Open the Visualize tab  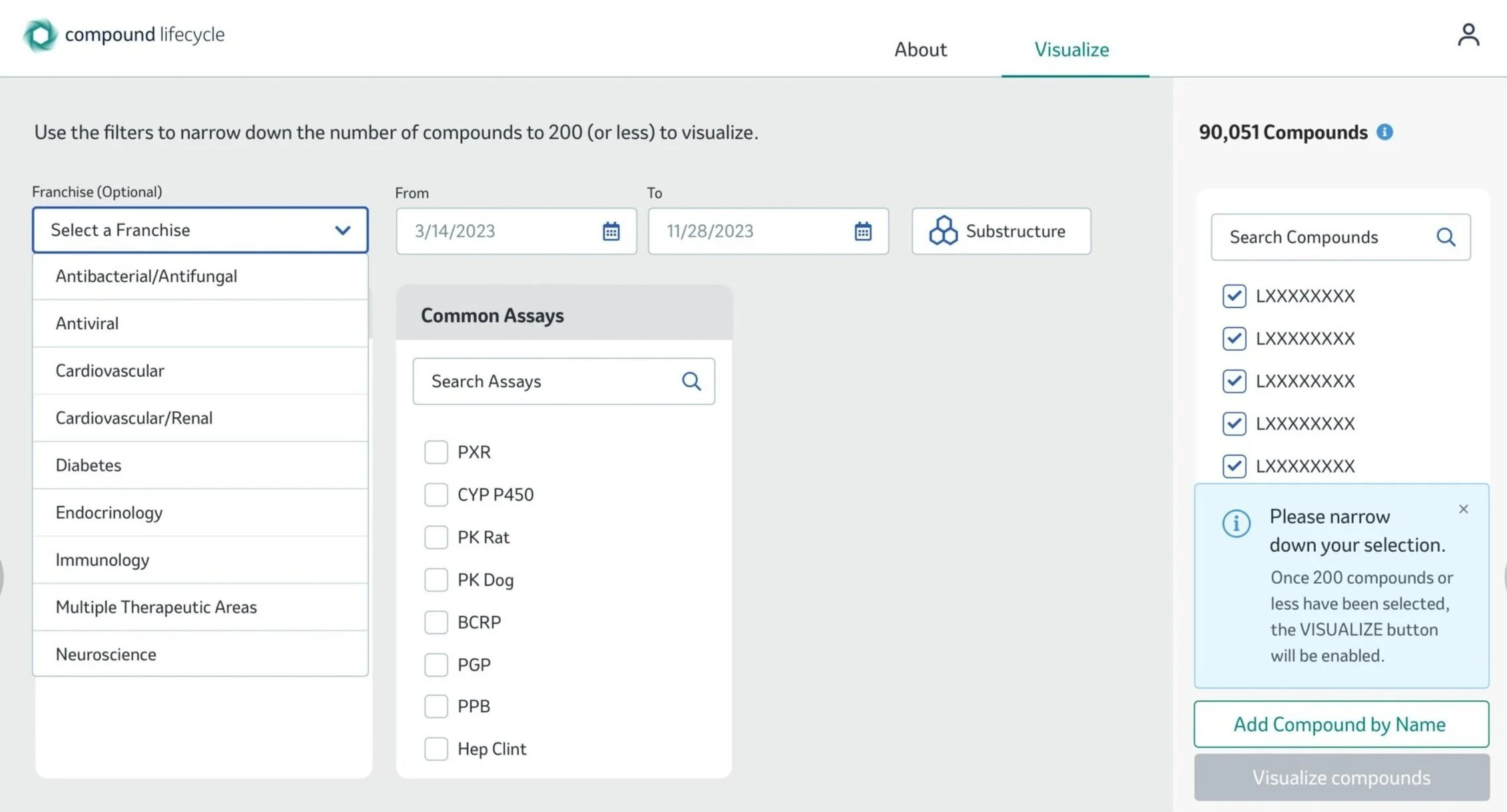1071,49
